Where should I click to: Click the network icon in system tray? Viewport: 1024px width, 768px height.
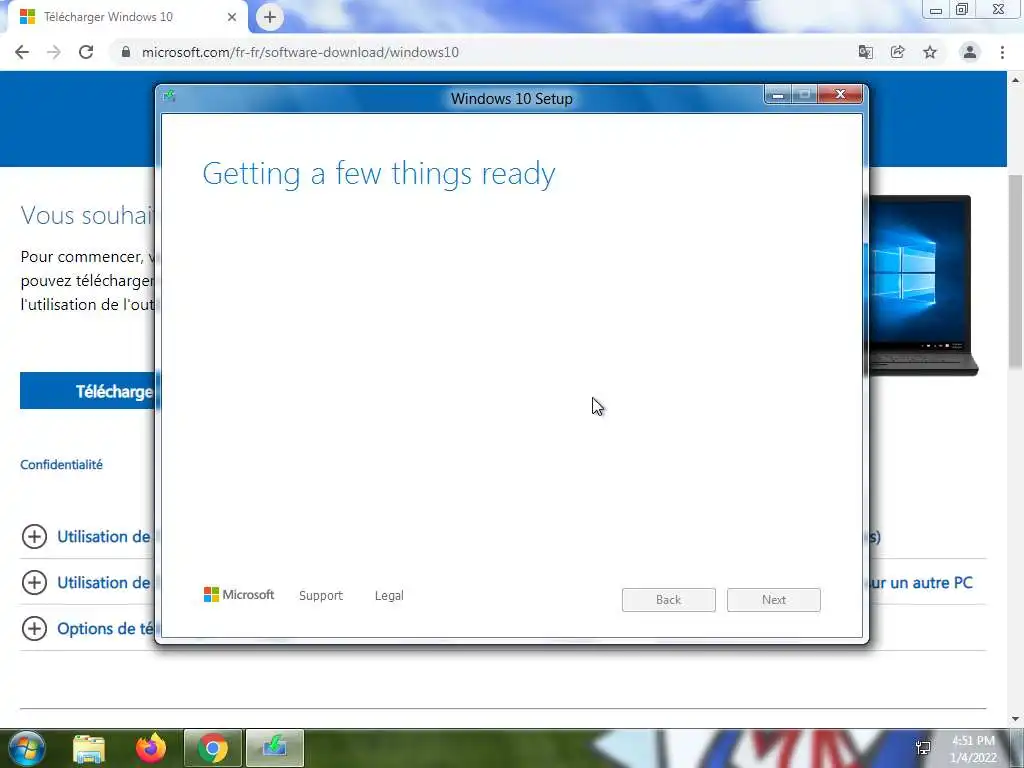(923, 748)
